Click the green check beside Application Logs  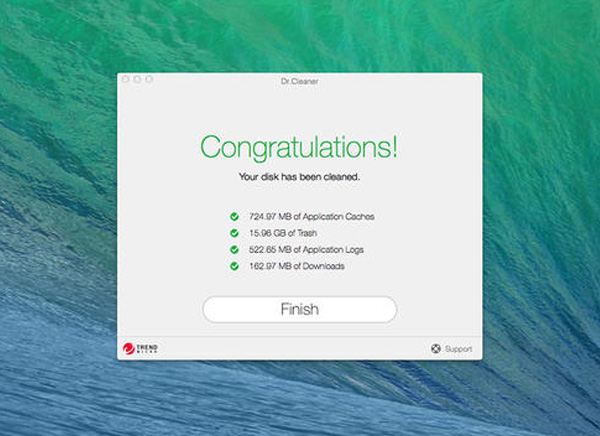pos(234,250)
